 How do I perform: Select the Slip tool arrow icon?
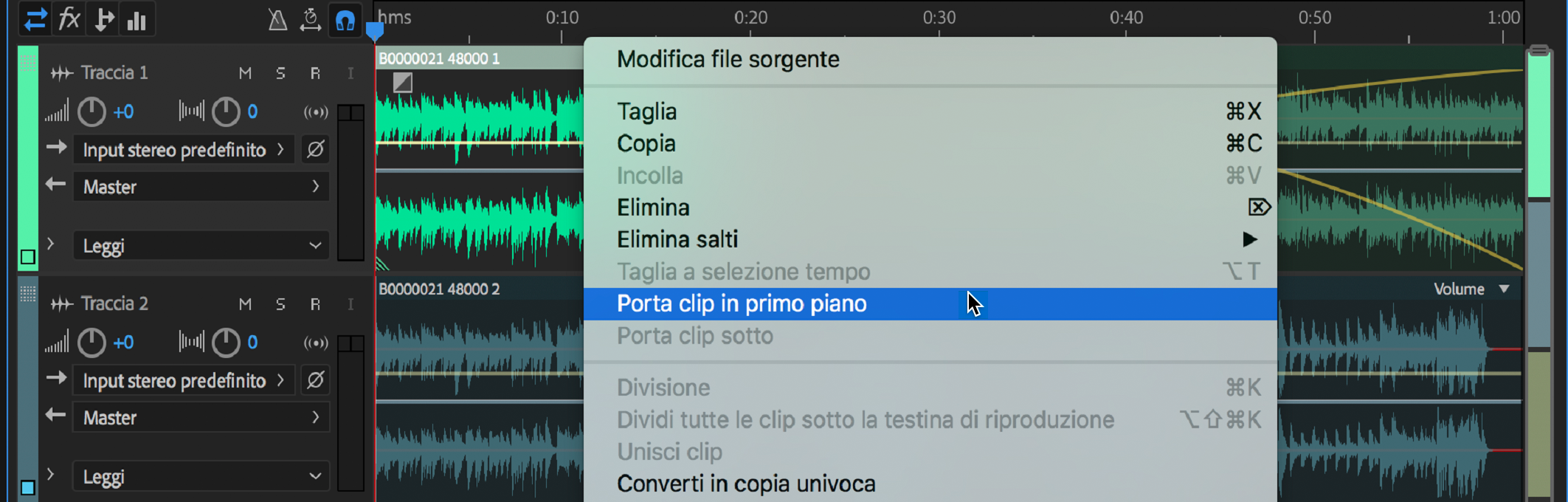(x=103, y=19)
